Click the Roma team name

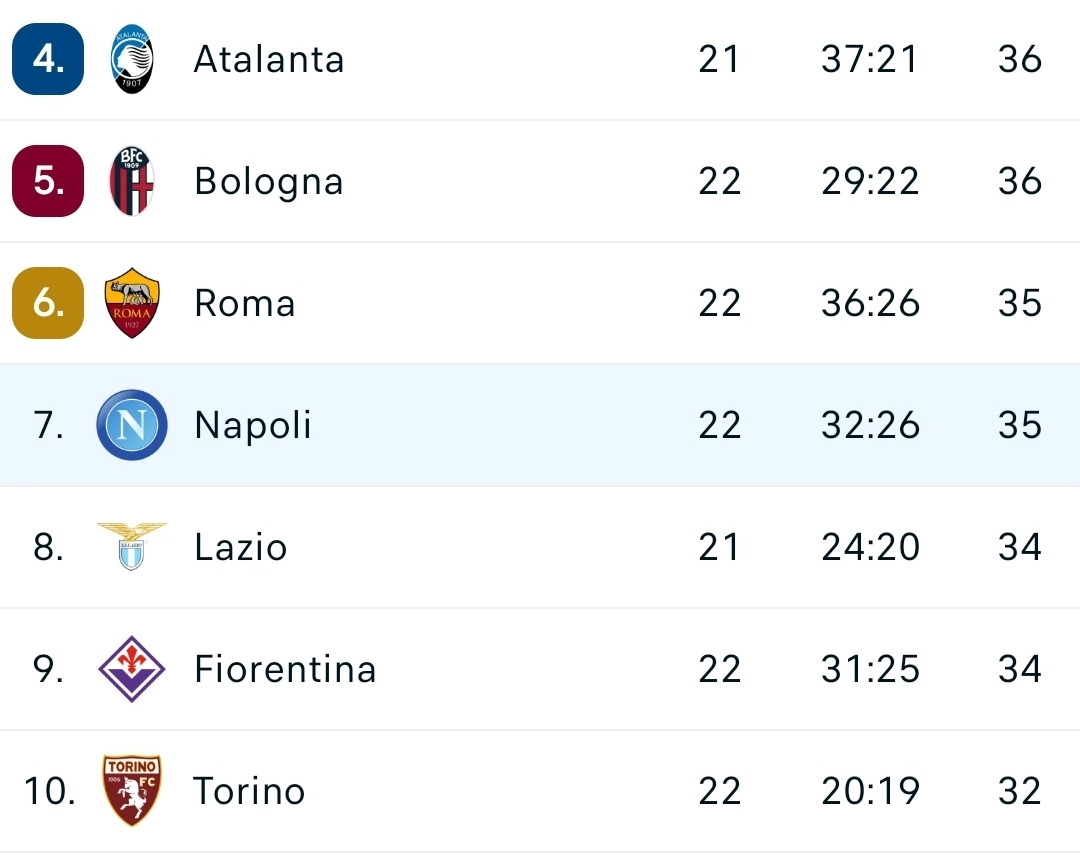point(244,303)
